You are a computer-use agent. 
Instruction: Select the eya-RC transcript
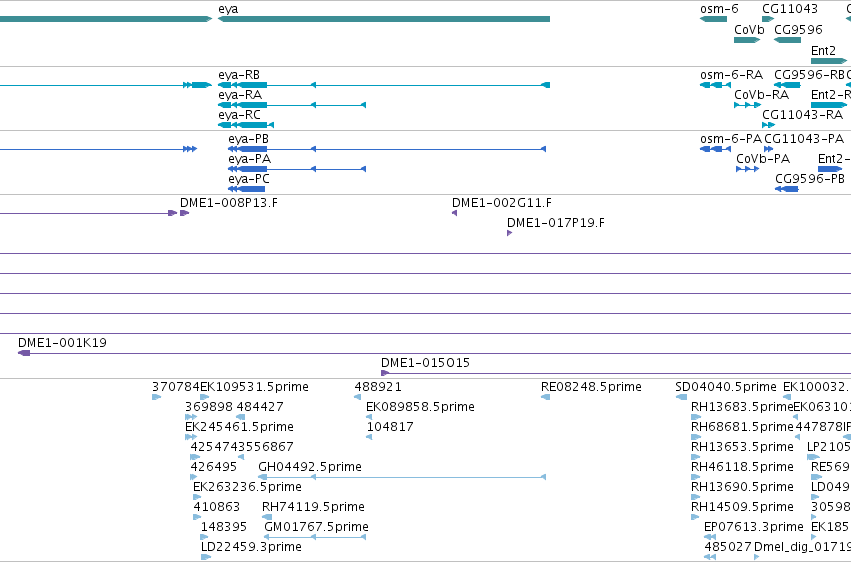click(x=246, y=125)
